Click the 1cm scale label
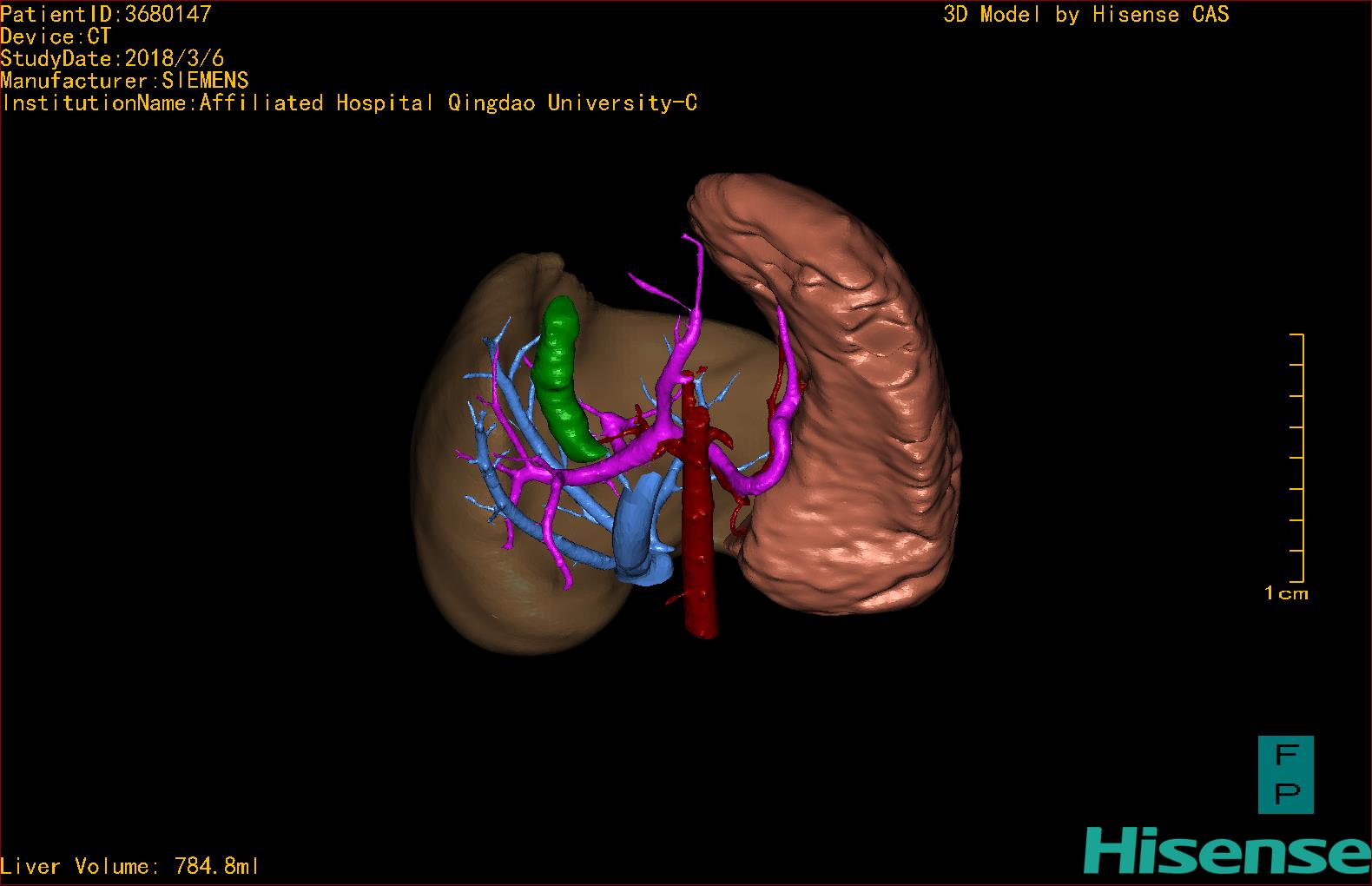The width and height of the screenshot is (1372, 886). (x=1286, y=594)
